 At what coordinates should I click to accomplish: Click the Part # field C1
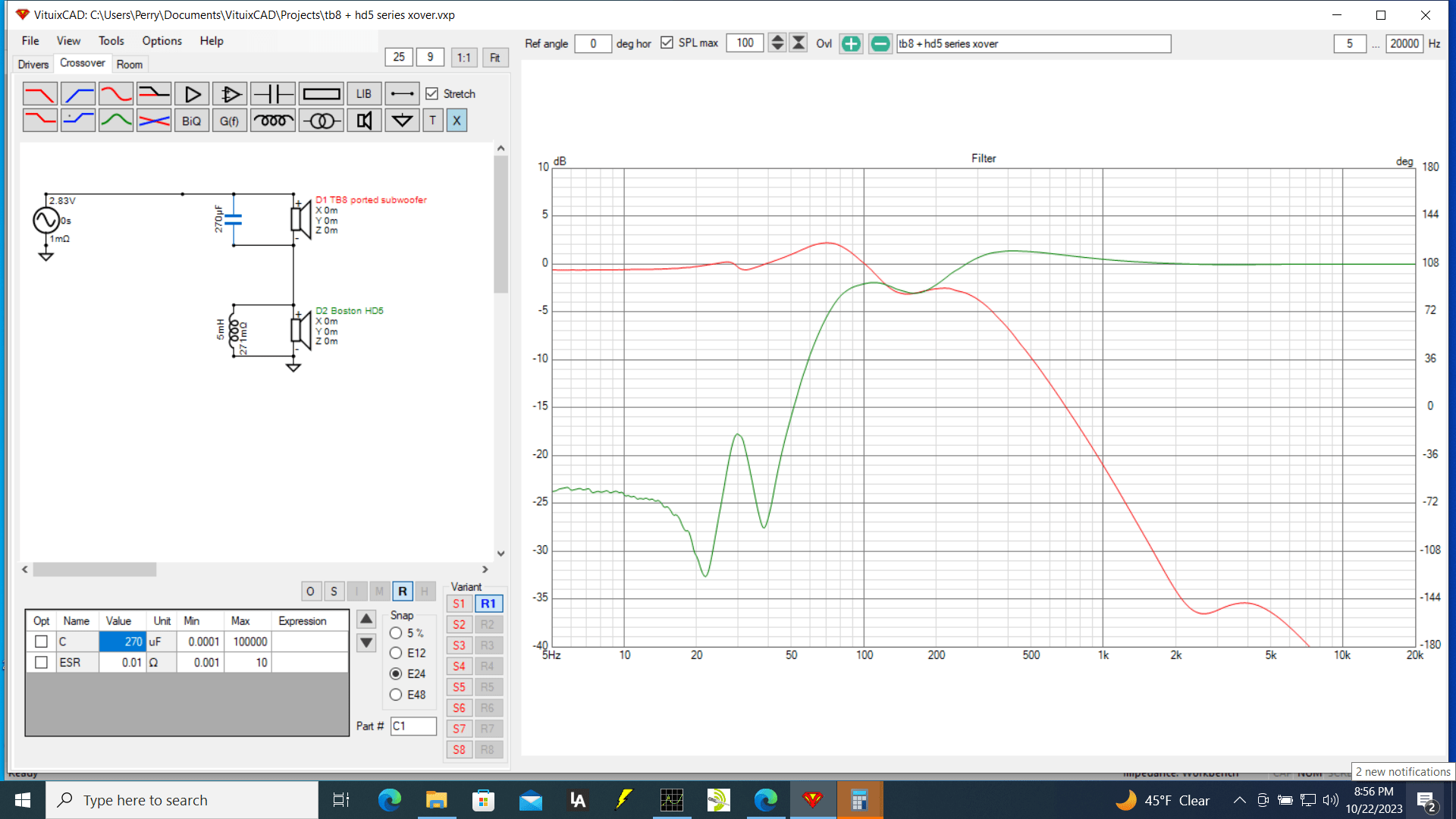pyautogui.click(x=413, y=726)
